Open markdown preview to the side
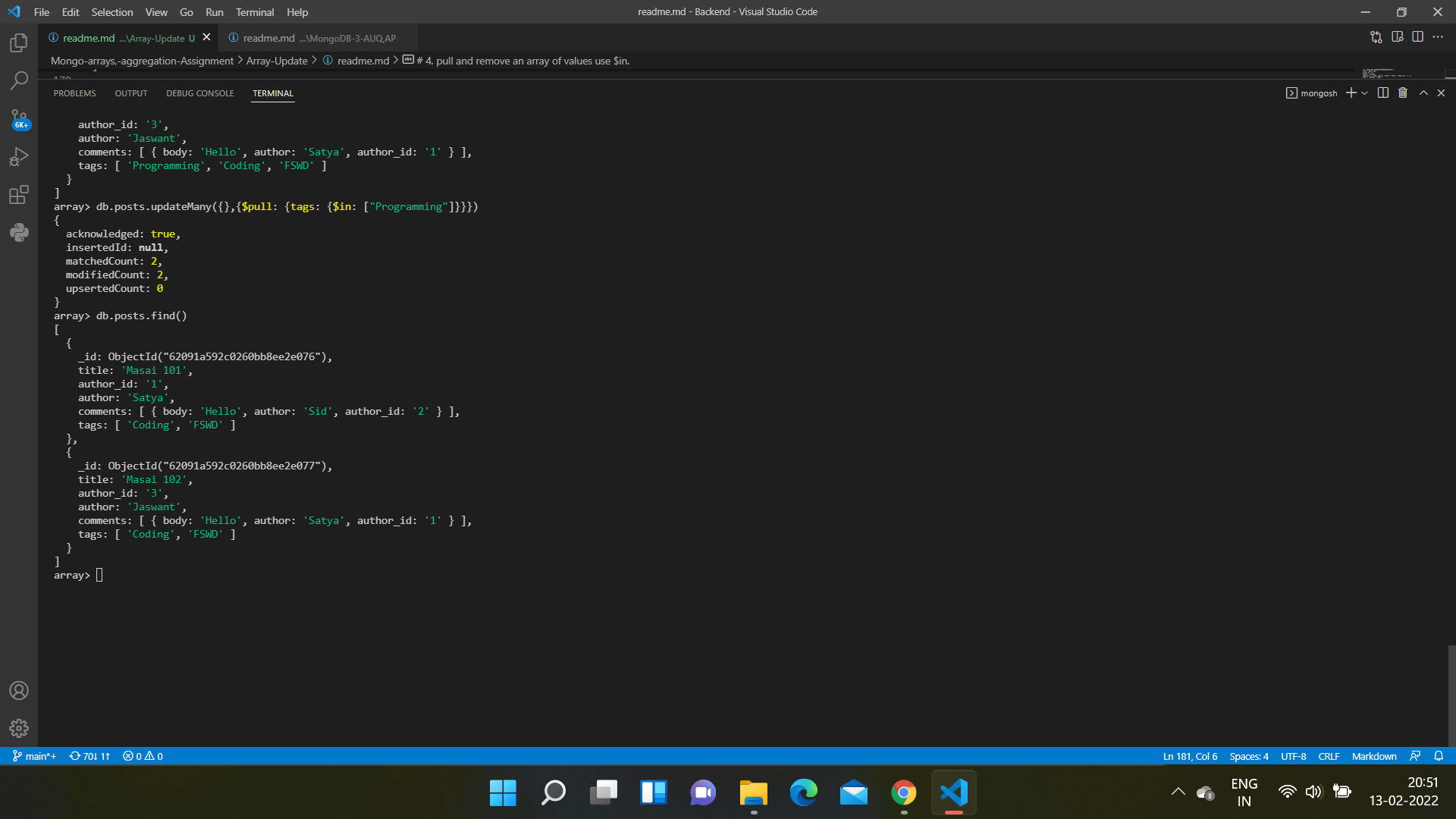The width and height of the screenshot is (1456, 819). click(x=1398, y=36)
